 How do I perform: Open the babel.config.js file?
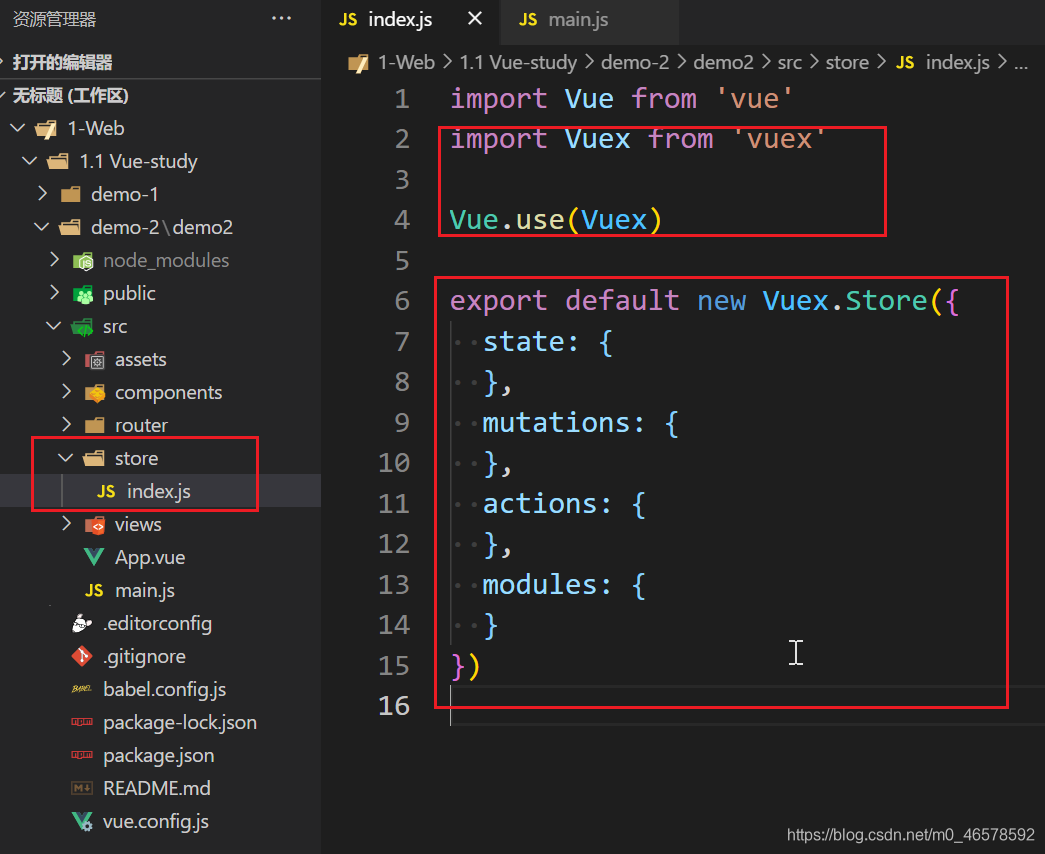coord(165,689)
